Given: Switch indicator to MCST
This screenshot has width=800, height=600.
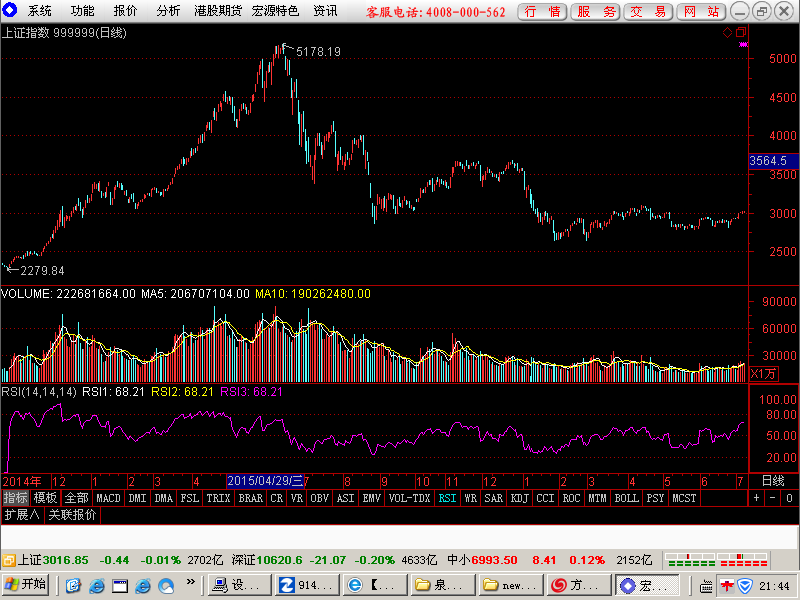Looking at the screenshot, I should [684, 498].
